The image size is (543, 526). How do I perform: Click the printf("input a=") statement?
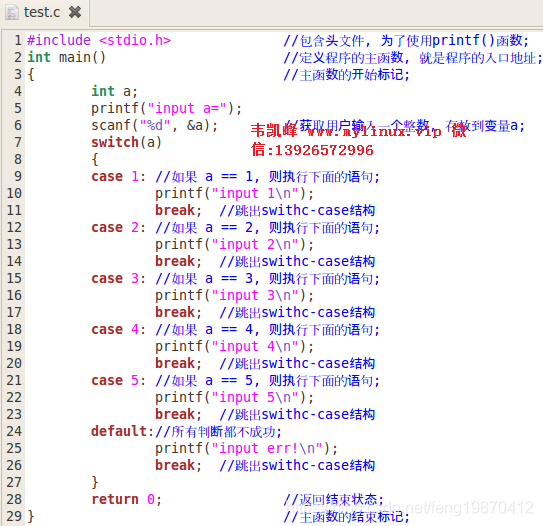coord(166,108)
